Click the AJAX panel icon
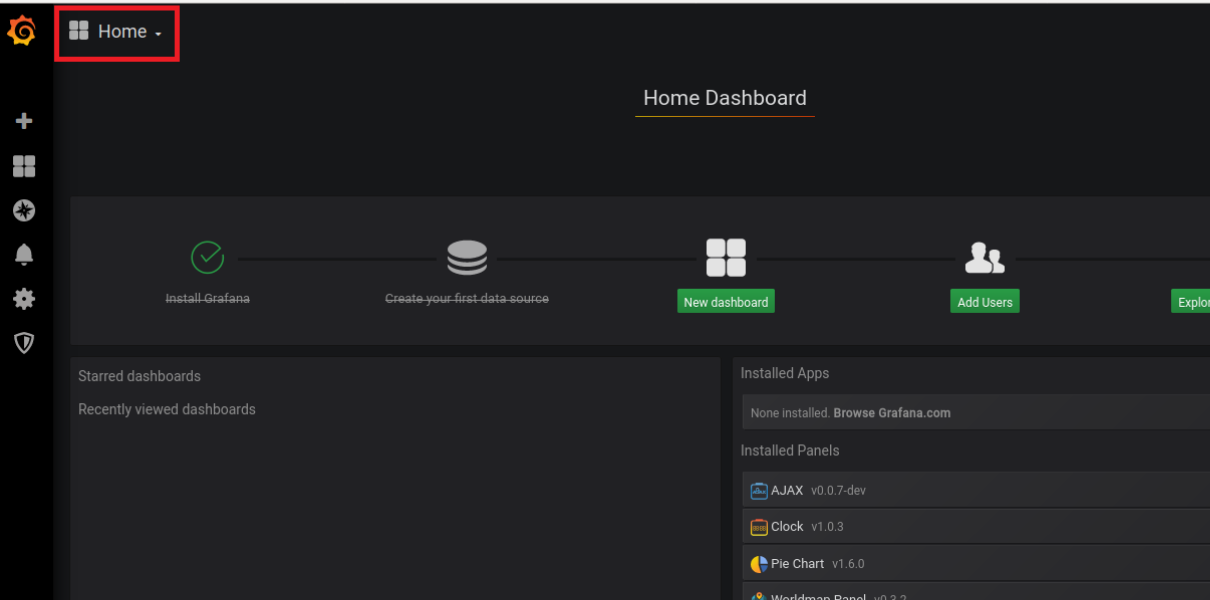 pos(759,491)
